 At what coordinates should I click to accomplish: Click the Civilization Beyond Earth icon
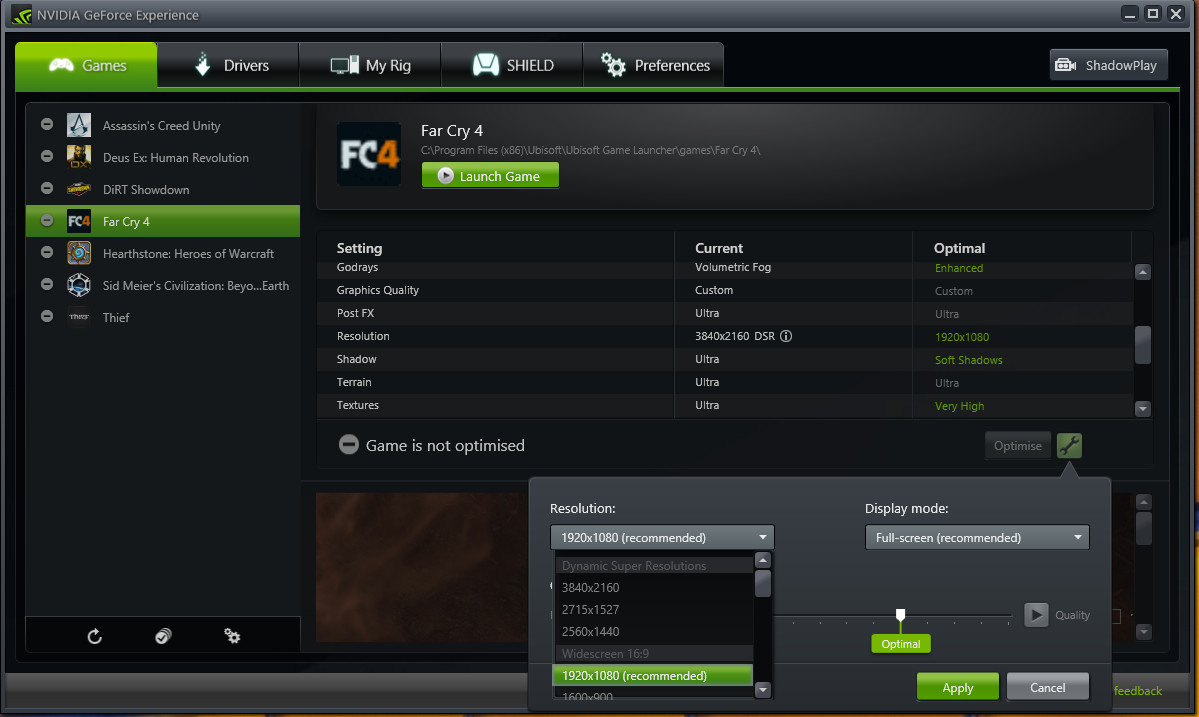[x=79, y=285]
